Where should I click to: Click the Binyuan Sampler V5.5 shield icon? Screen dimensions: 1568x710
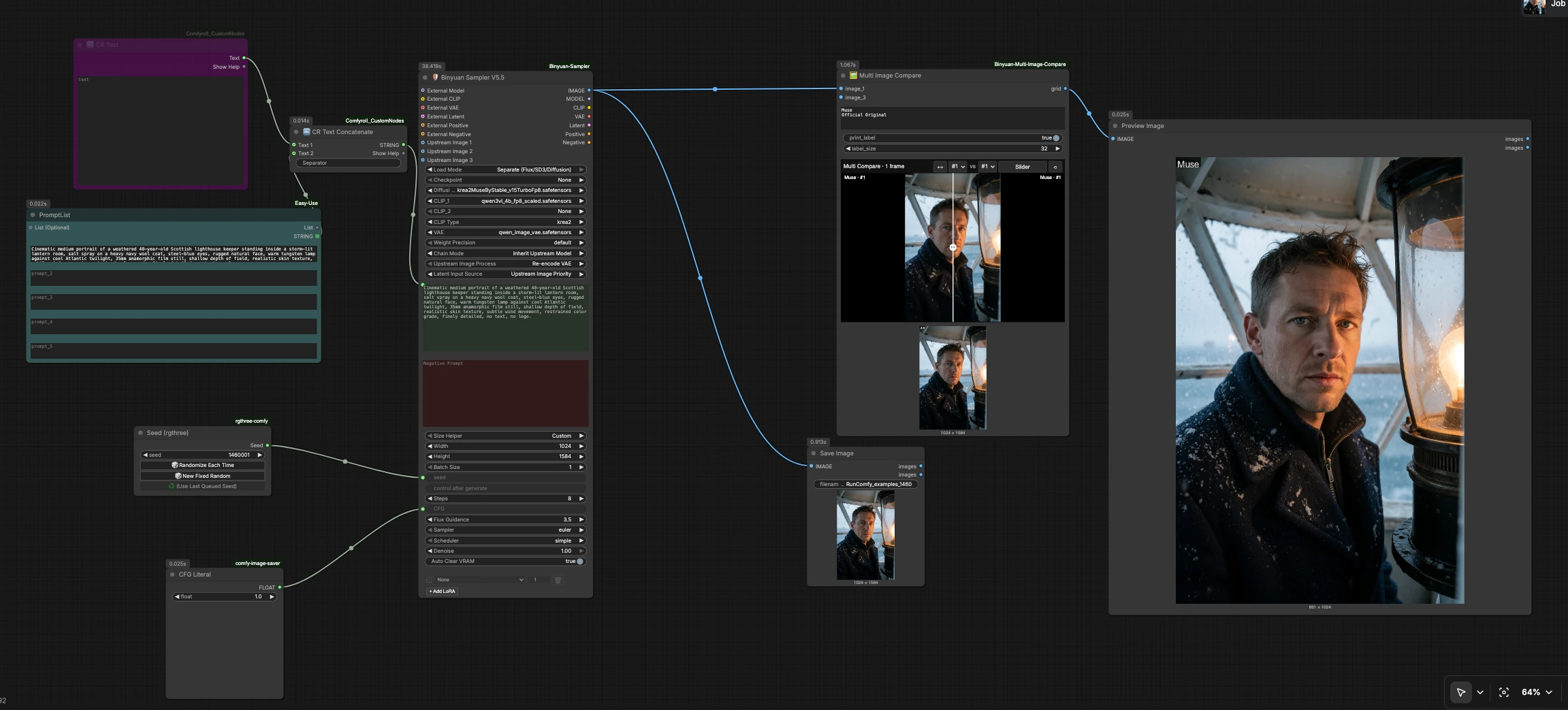click(x=436, y=78)
